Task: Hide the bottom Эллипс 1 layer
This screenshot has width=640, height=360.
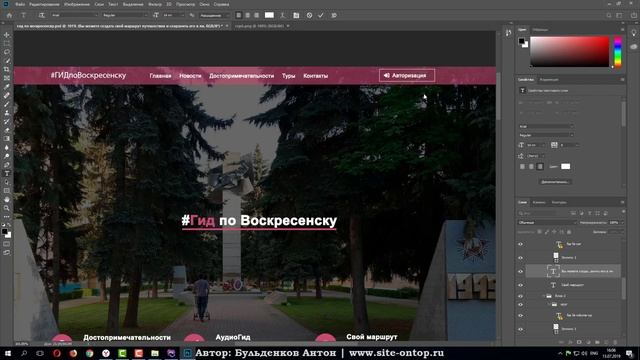Action: point(520,329)
